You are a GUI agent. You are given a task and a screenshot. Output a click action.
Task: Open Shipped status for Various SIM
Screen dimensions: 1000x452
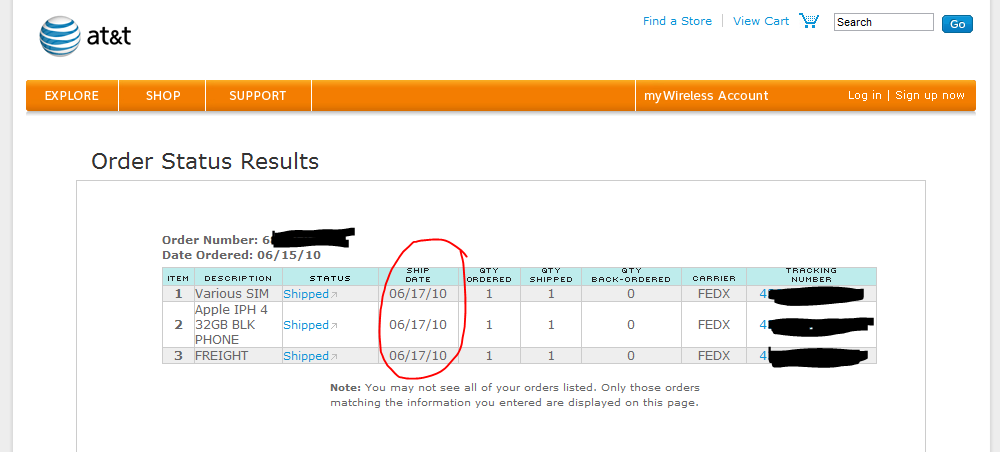[x=305, y=294]
